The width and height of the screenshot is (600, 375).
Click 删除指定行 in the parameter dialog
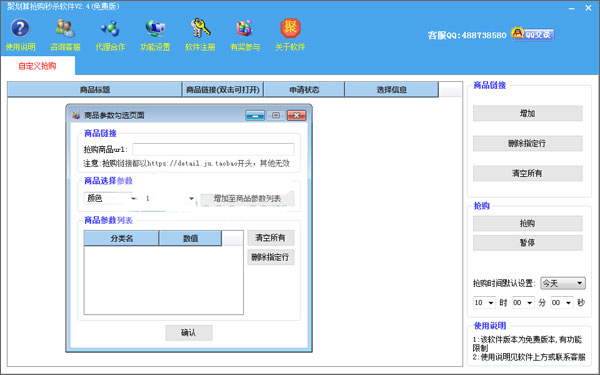271,257
